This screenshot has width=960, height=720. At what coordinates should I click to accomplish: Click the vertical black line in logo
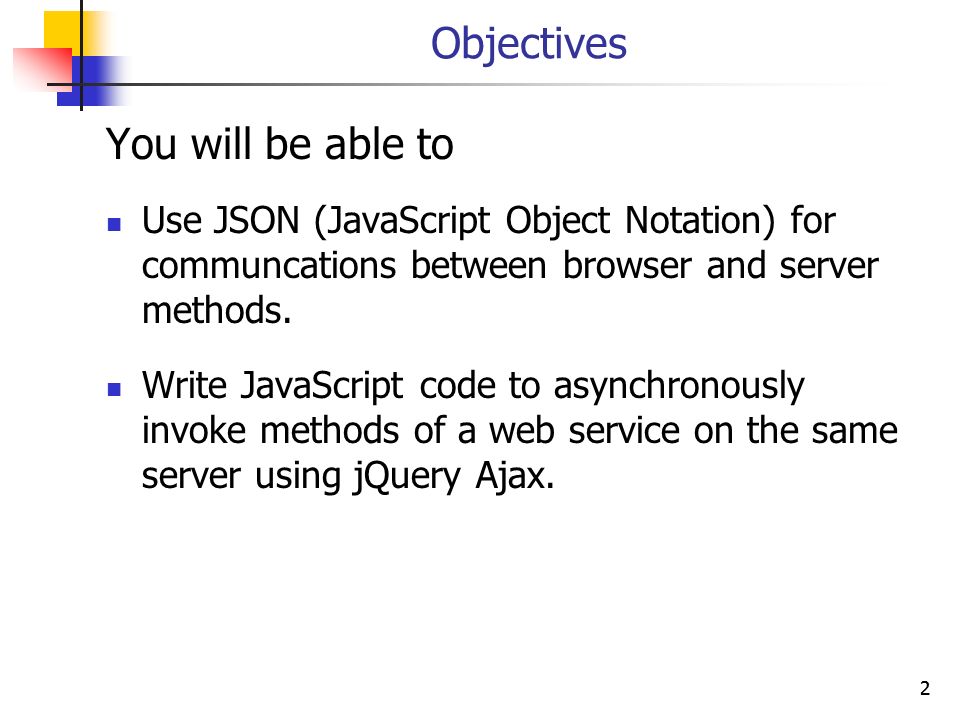pyautogui.click(x=81, y=55)
